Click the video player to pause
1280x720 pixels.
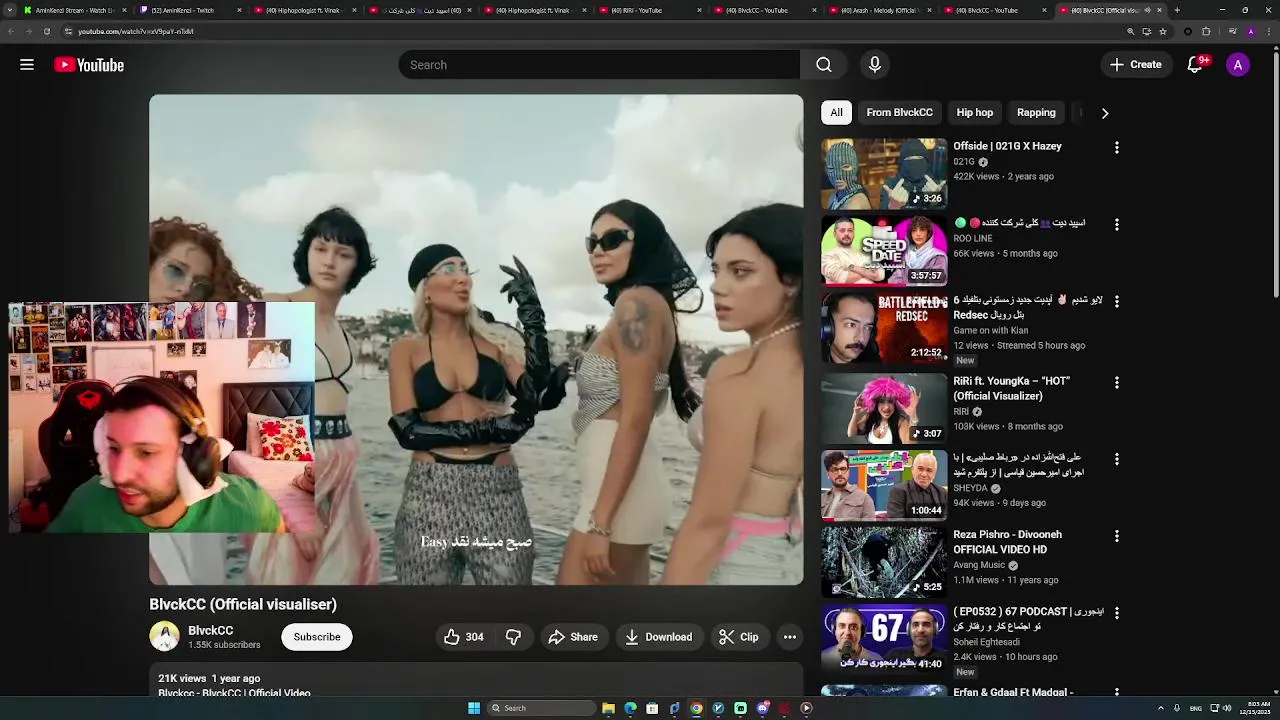click(x=476, y=340)
